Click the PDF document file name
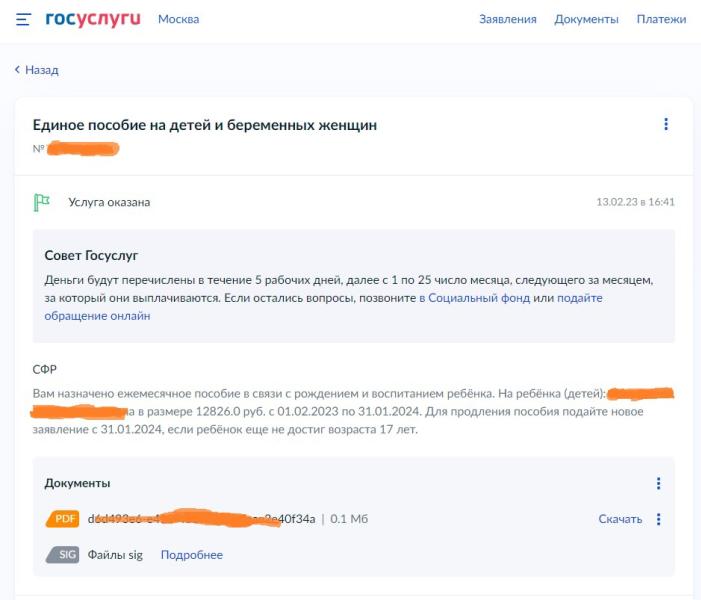The height and width of the screenshot is (600, 701). pos(201,519)
